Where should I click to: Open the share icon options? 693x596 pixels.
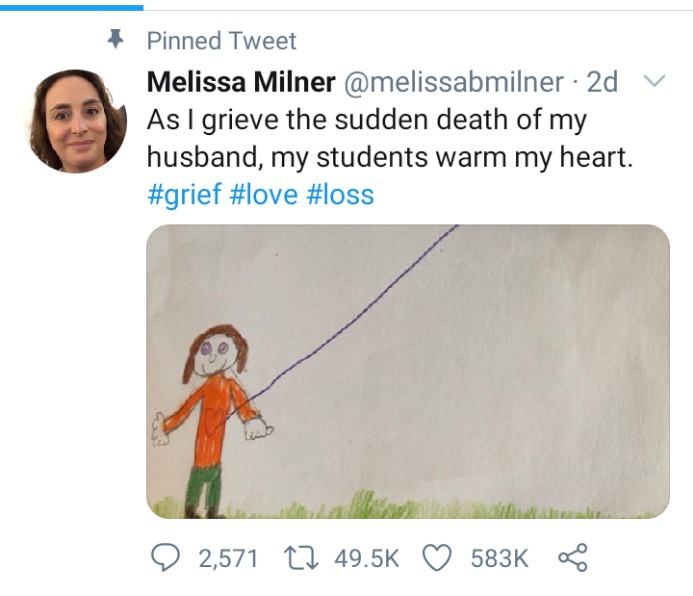[x=573, y=558]
